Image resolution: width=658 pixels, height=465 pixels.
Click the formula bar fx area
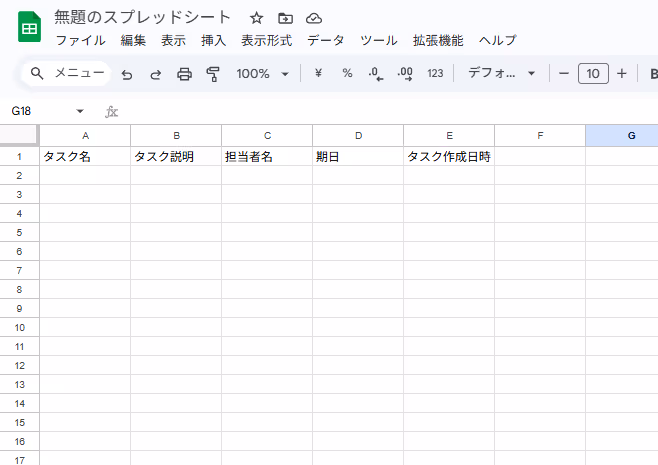[x=112, y=112]
